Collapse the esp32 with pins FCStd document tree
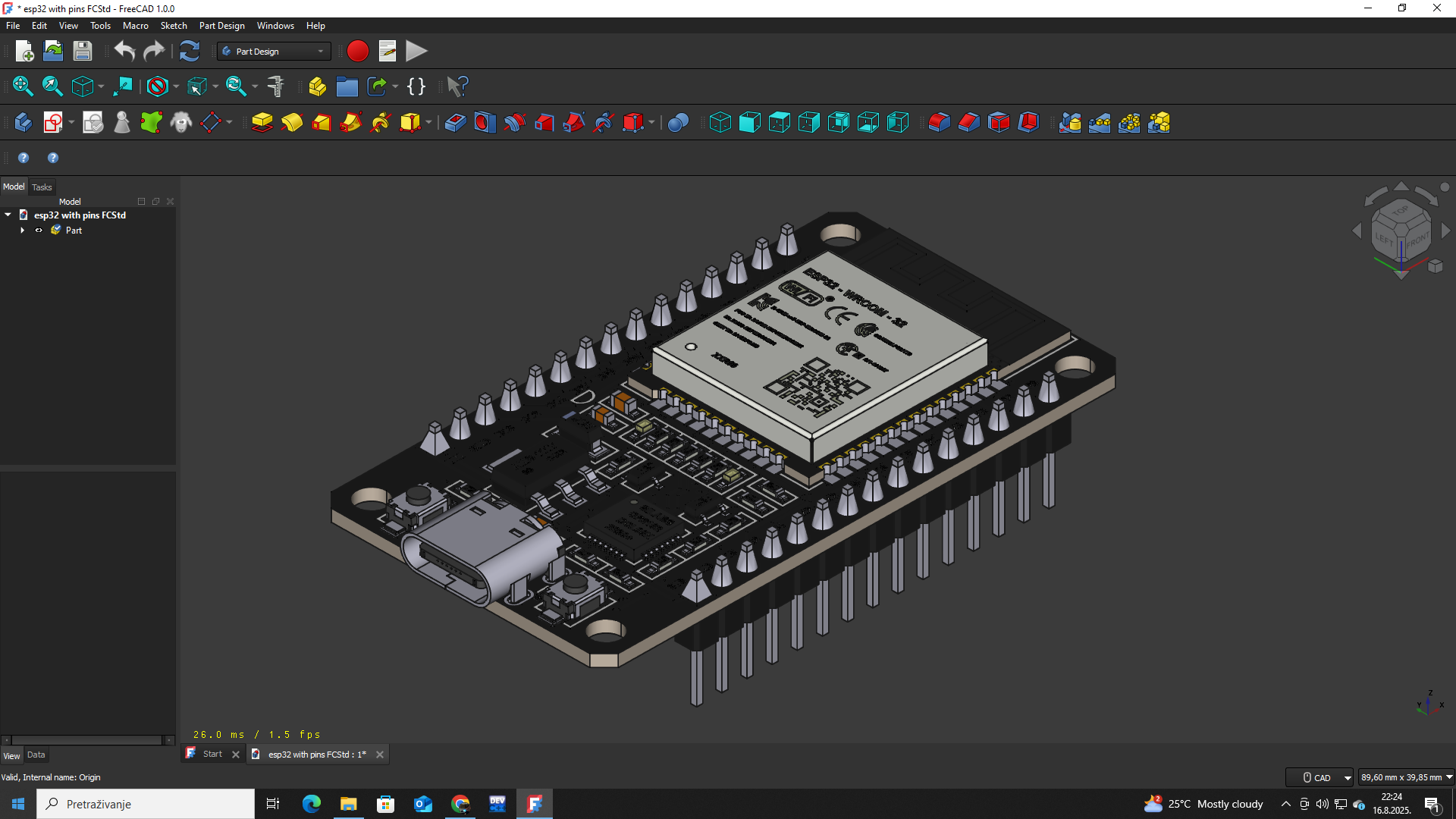1456x819 pixels. (x=8, y=215)
